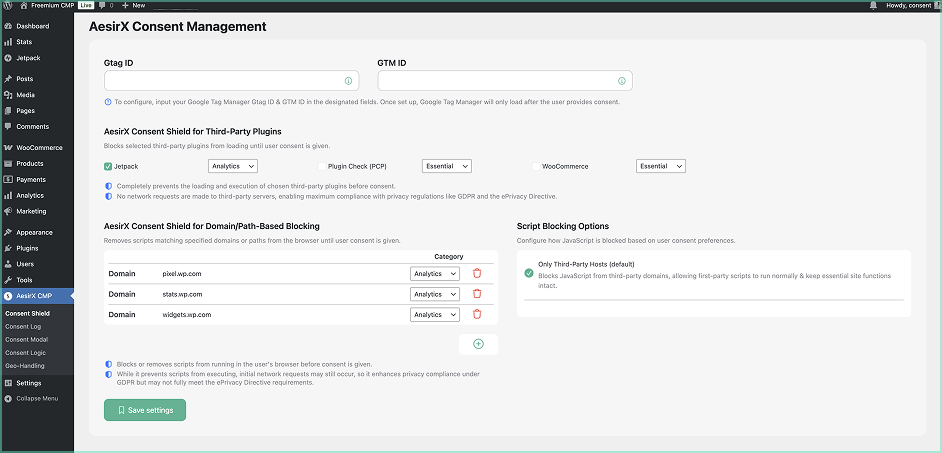Click info icon inside Gtag ID field
942x453 pixels.
tap(348, 81)
